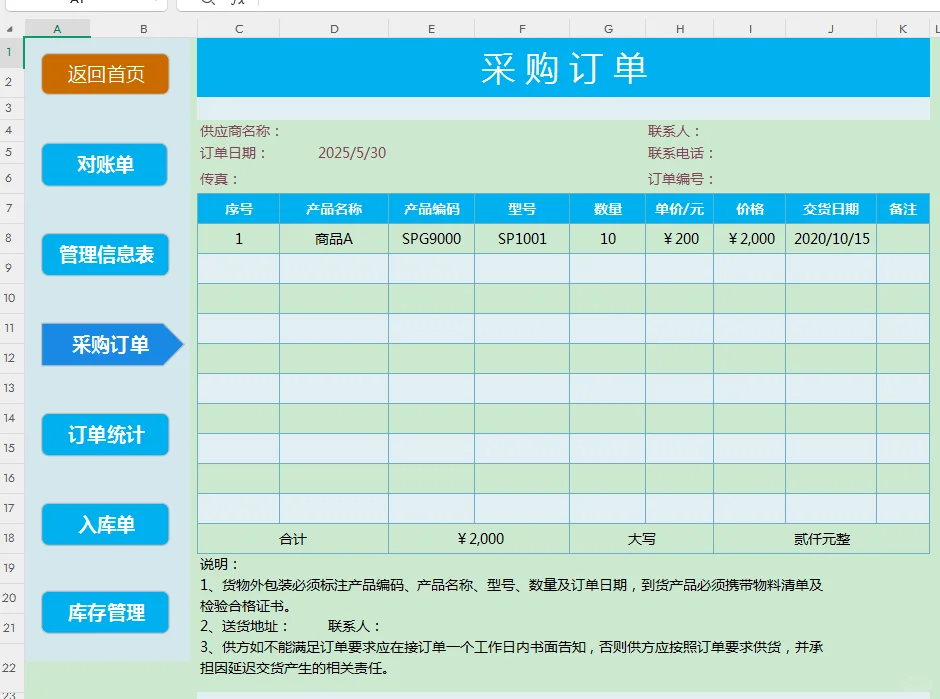Click the insert function (fx) icon
940x699 pixels.
238,5
